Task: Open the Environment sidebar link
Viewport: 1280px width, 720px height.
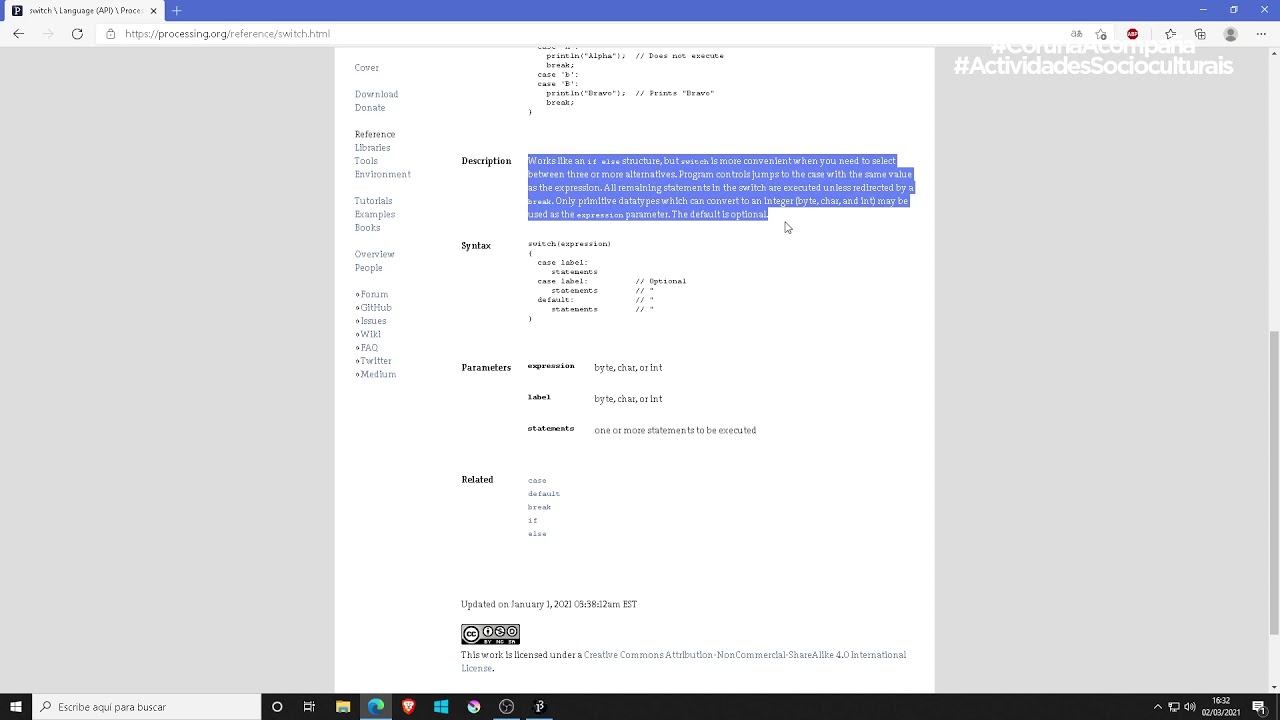Action: click(382, 174)
